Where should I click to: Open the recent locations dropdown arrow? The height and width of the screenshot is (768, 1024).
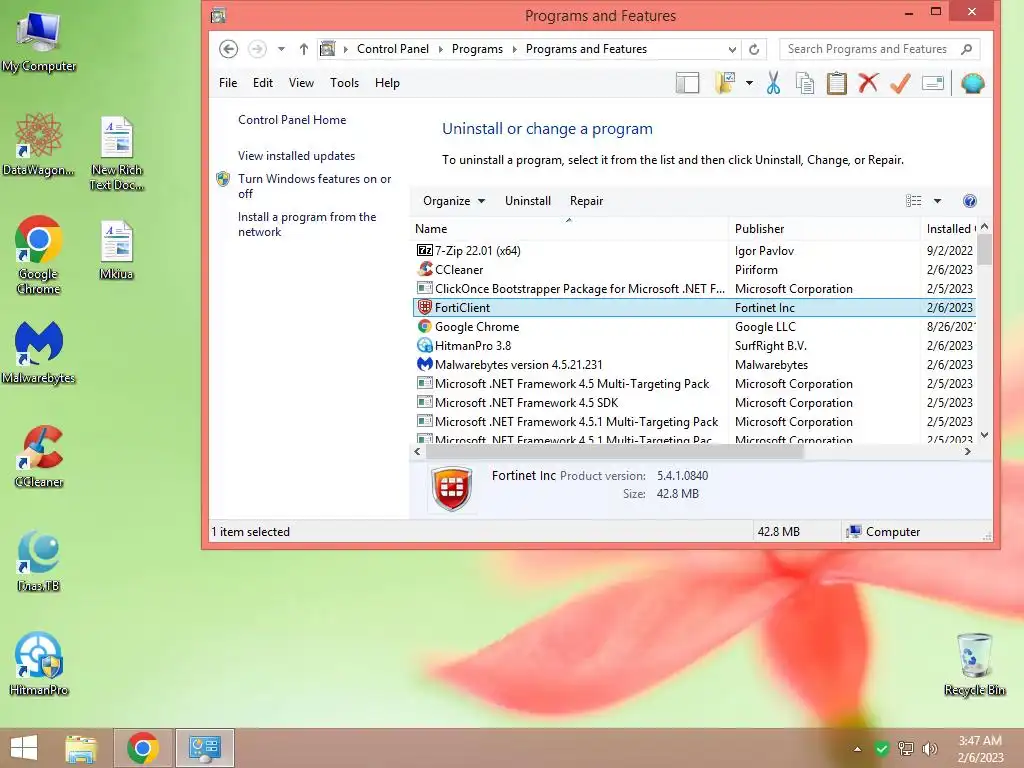281,49
